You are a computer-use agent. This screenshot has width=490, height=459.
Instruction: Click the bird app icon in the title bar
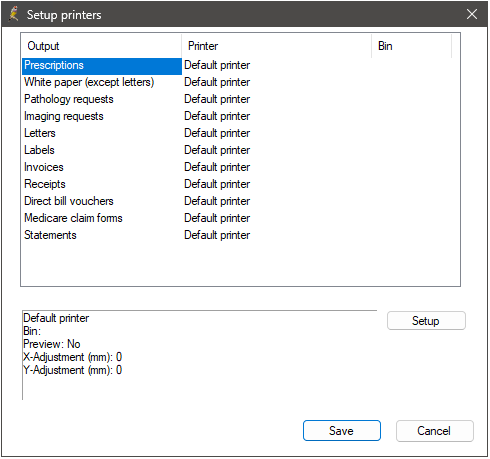[x=14, y=14]
